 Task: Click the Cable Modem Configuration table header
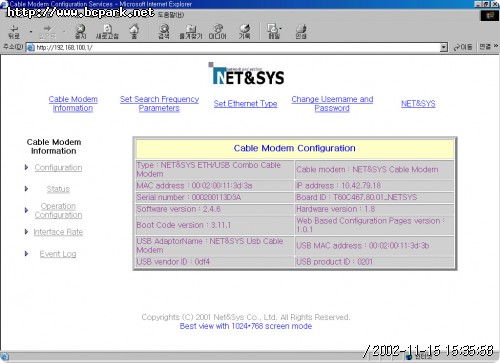(x=295, y=148)
